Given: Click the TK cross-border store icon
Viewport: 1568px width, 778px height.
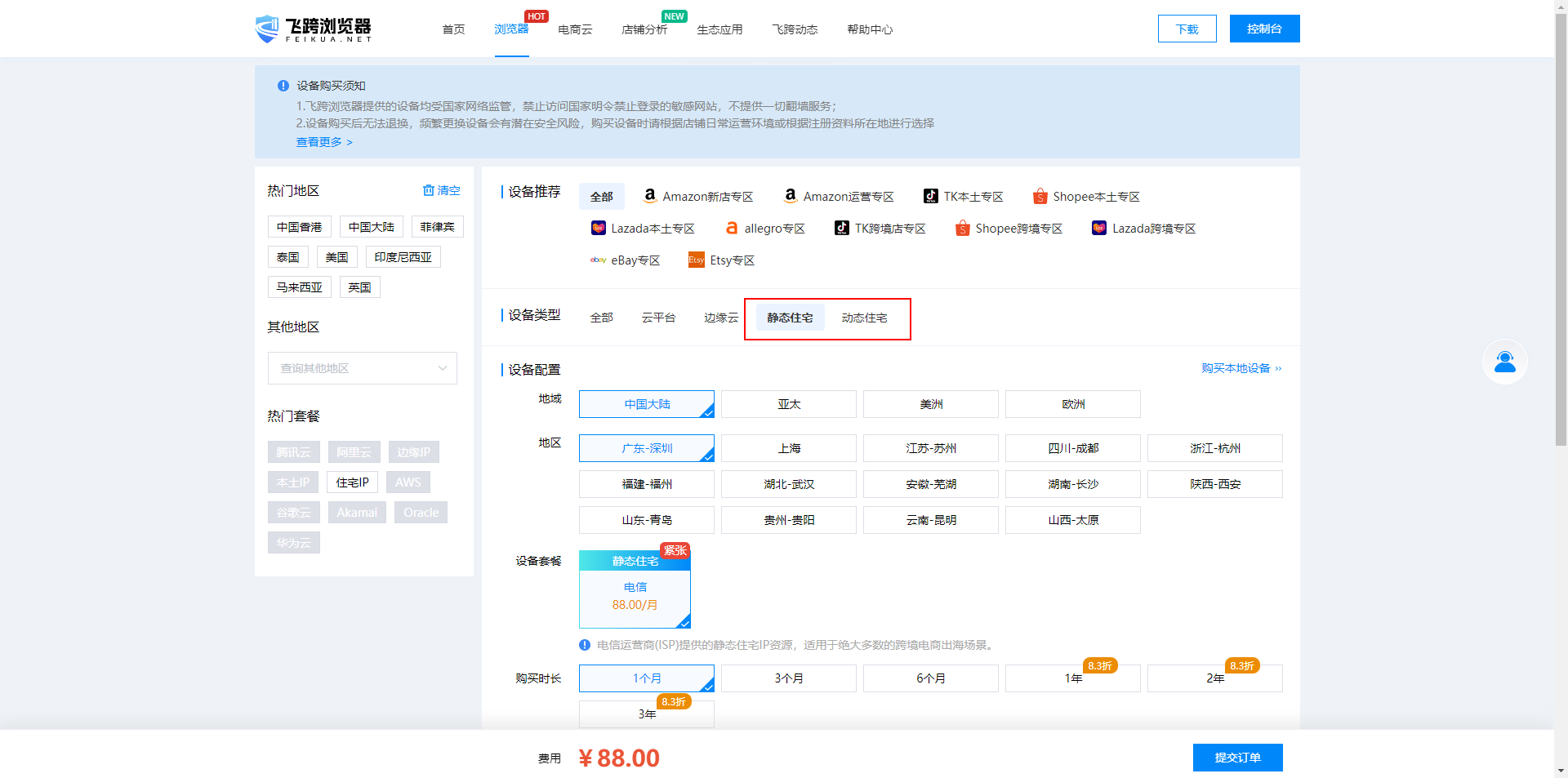Looking at the screenshot, I should tap(841, 228).
